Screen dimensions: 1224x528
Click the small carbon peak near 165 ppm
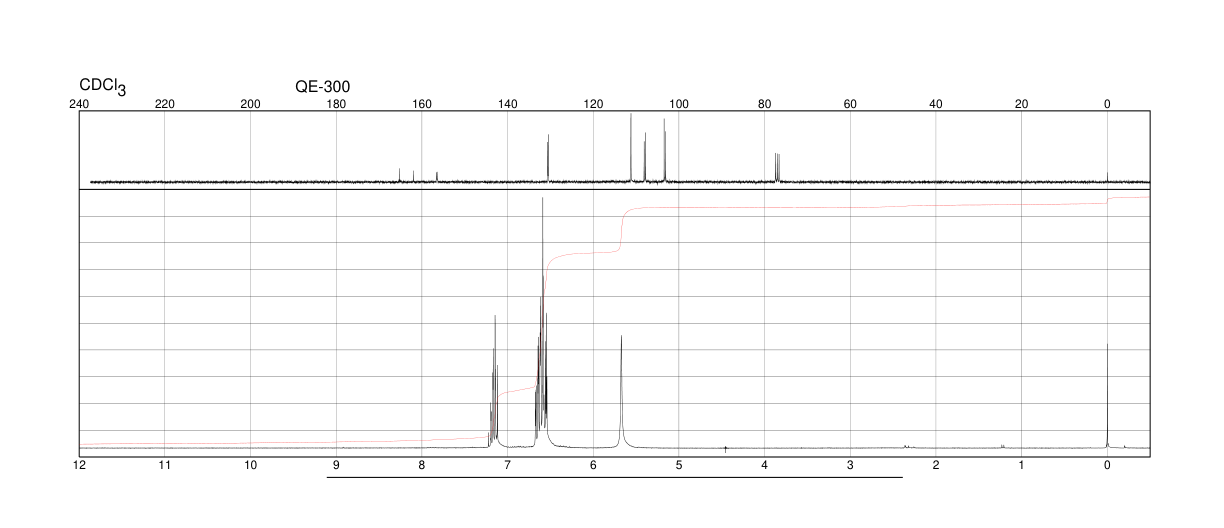400,175
